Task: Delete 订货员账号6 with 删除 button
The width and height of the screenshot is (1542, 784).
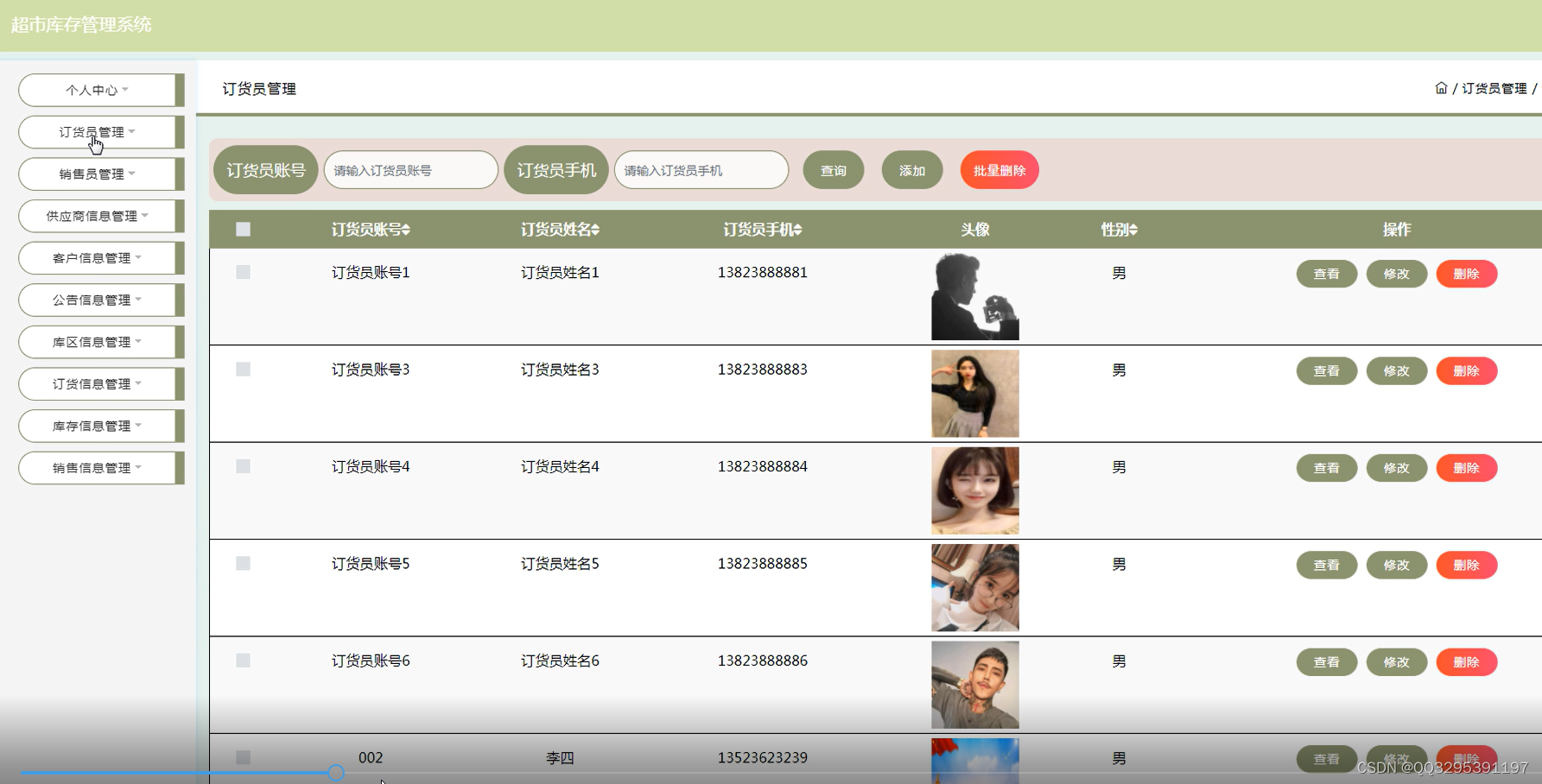Action: 1467,662
